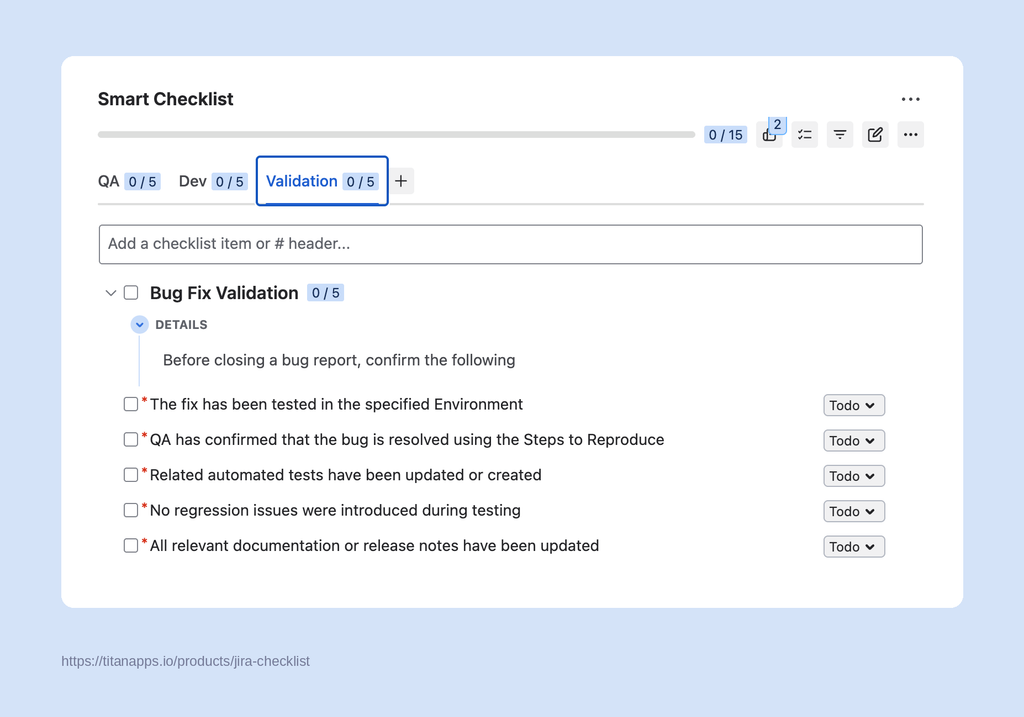Open Todo status dropdown for fix tested item
Screen dimensions: 1024x717
point(854,406)
